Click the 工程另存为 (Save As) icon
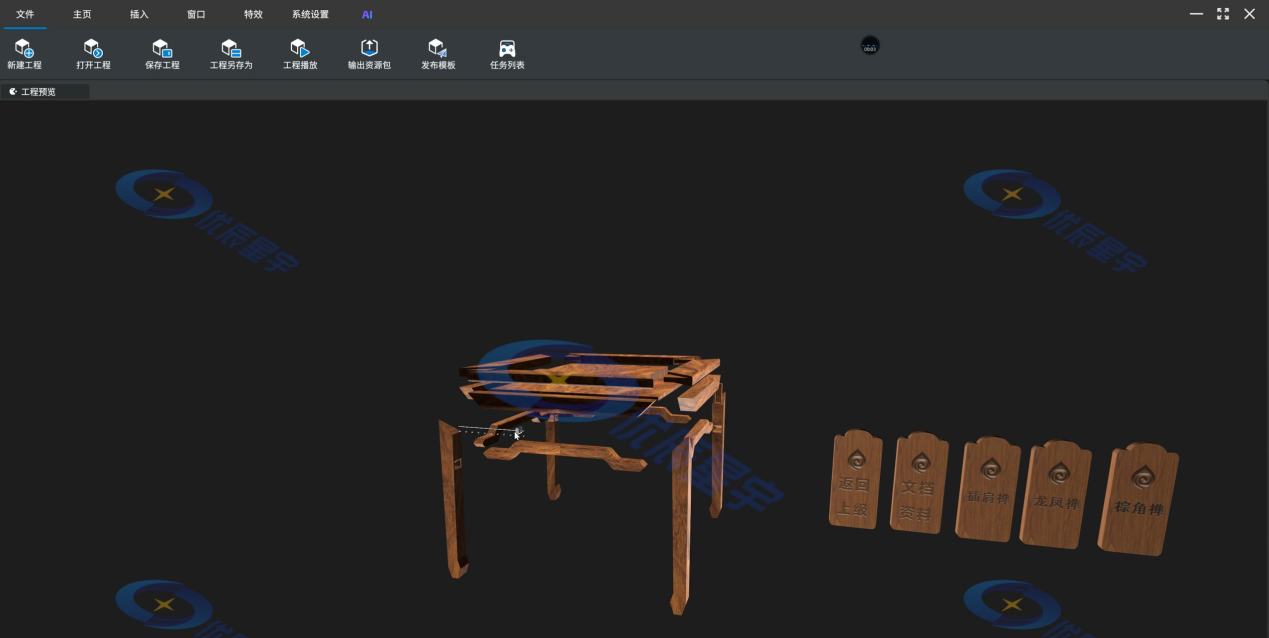The image size is (1269, 638). (230, 53)
